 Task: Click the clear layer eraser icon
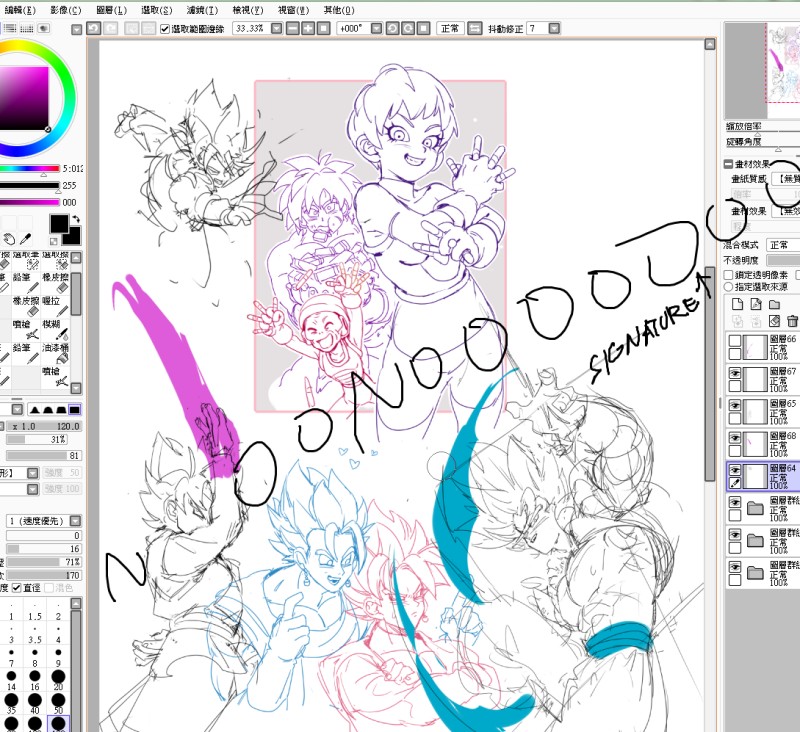pos(774,321)
